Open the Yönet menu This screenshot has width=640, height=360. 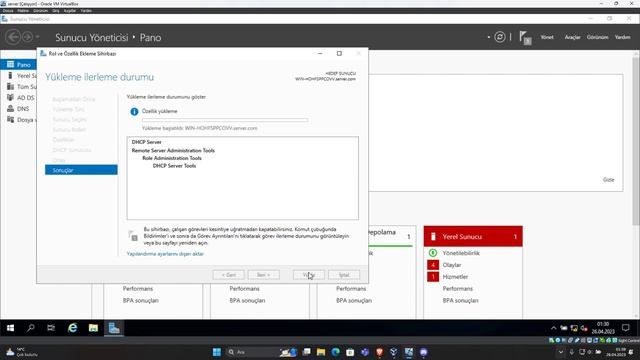coord(547,37)
